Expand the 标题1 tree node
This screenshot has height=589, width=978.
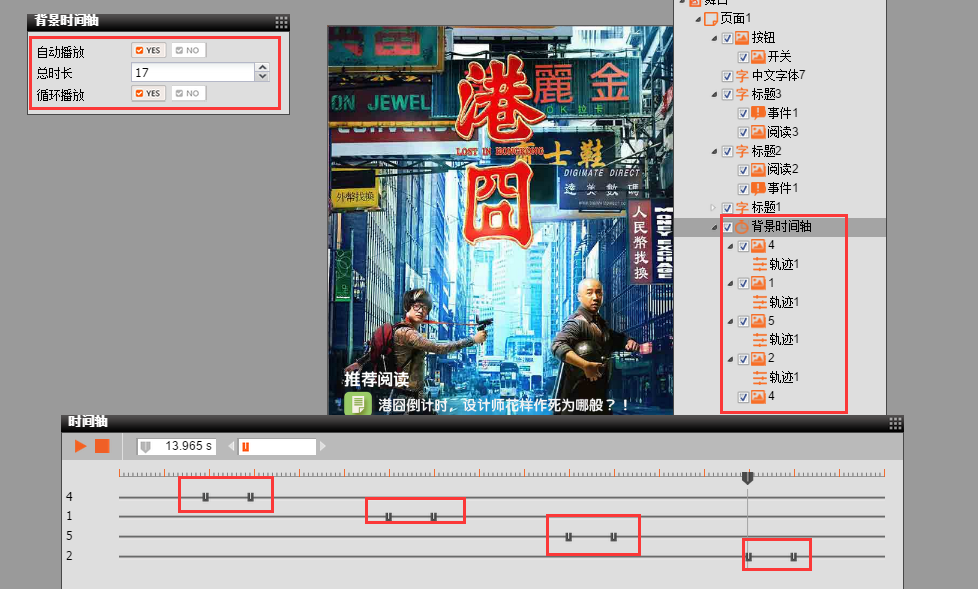[x=714, y=208]
